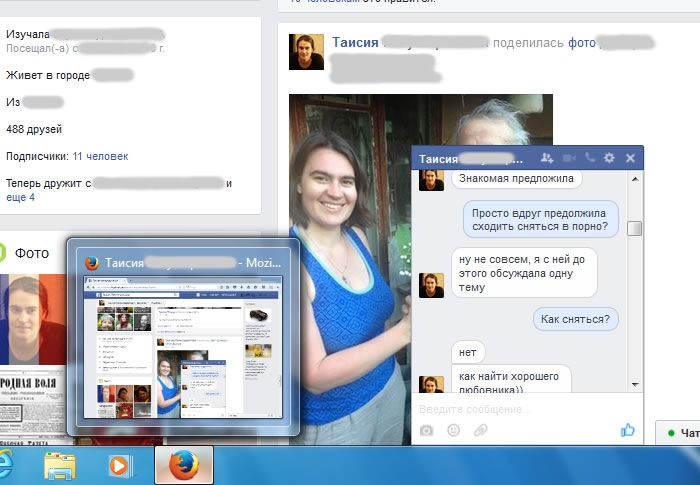Launch Windows Media Player from taskbar

(x=120, y=466)
